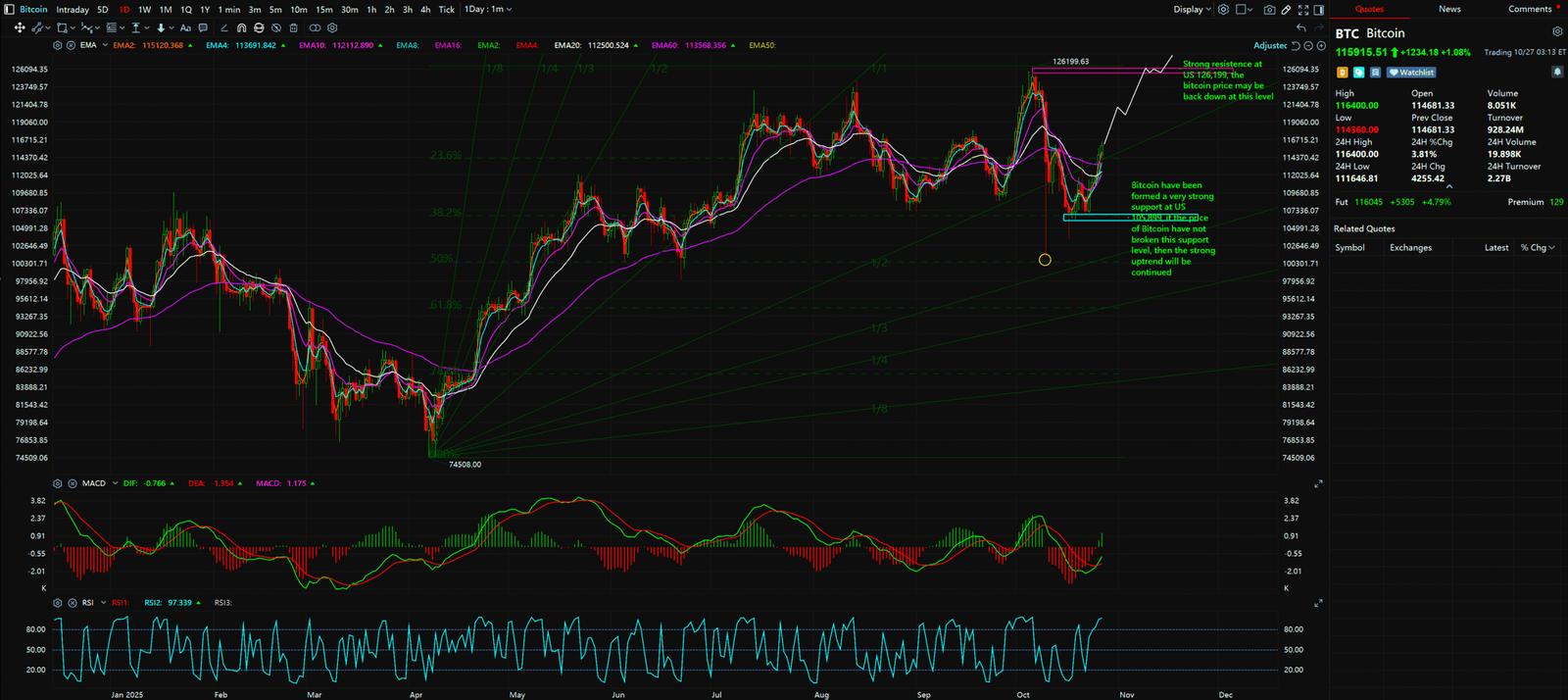Open the Display dropdown menu
Screen dimensions: 1568x700
(1192, 10)
